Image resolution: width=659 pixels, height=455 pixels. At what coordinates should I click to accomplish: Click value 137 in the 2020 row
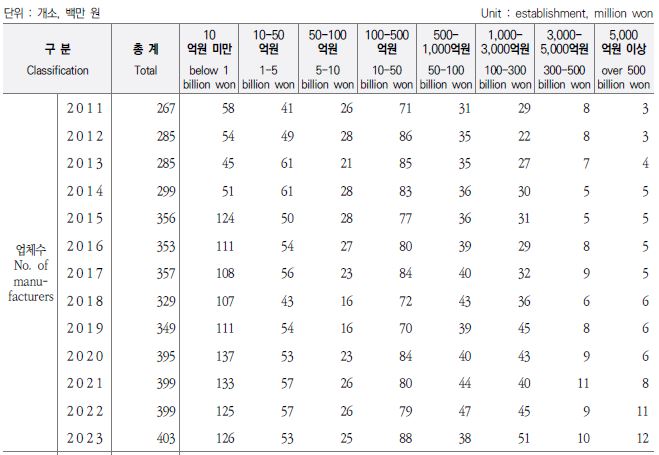point(225,356)
